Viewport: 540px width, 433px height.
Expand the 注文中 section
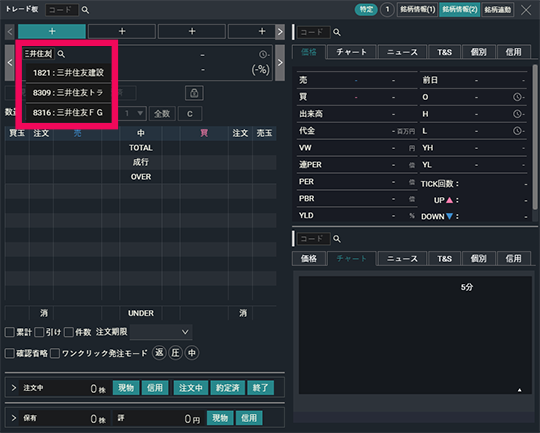(x=14, y=388)
